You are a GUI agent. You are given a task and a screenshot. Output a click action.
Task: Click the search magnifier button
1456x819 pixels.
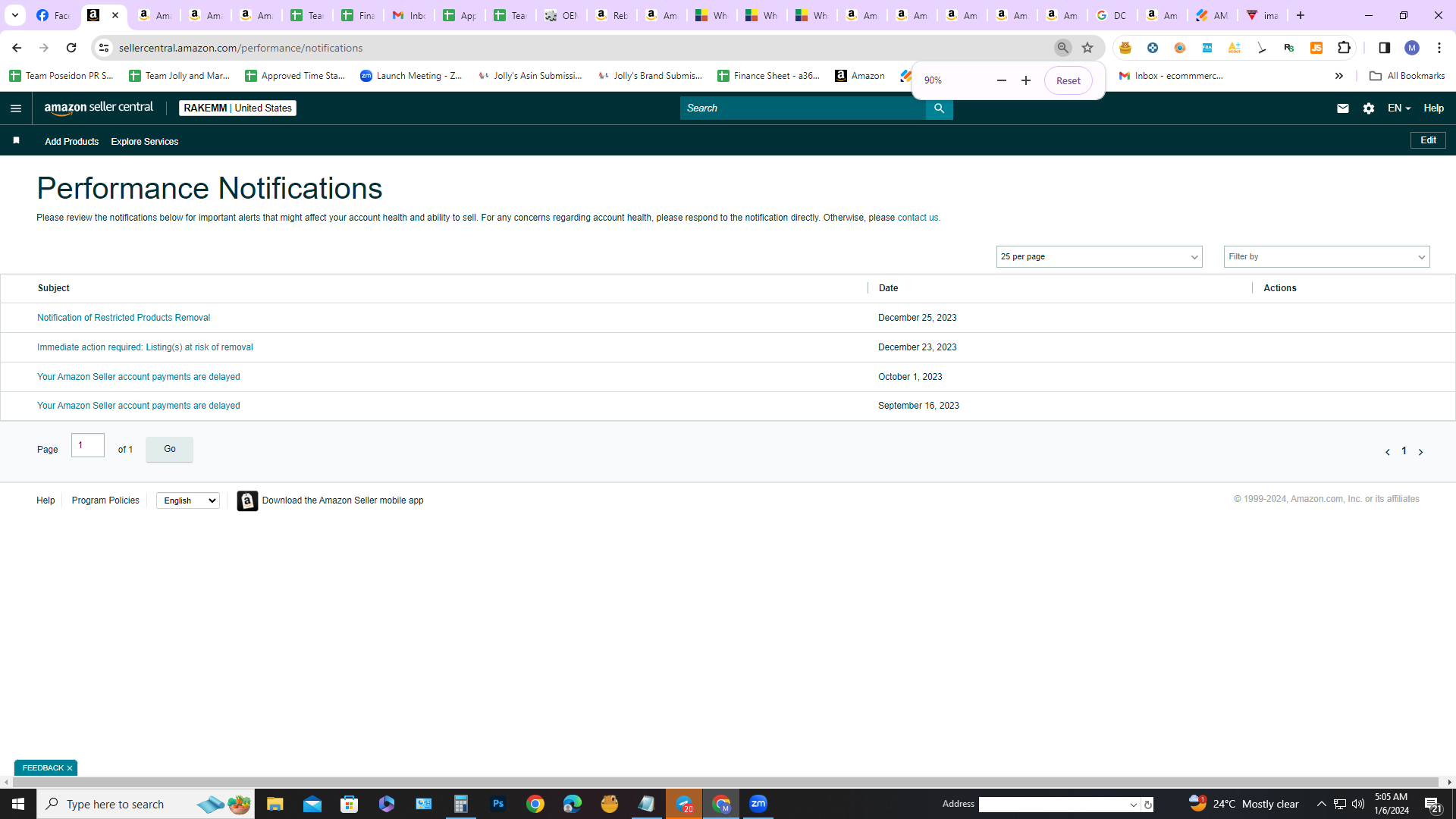tap(939, 108)
